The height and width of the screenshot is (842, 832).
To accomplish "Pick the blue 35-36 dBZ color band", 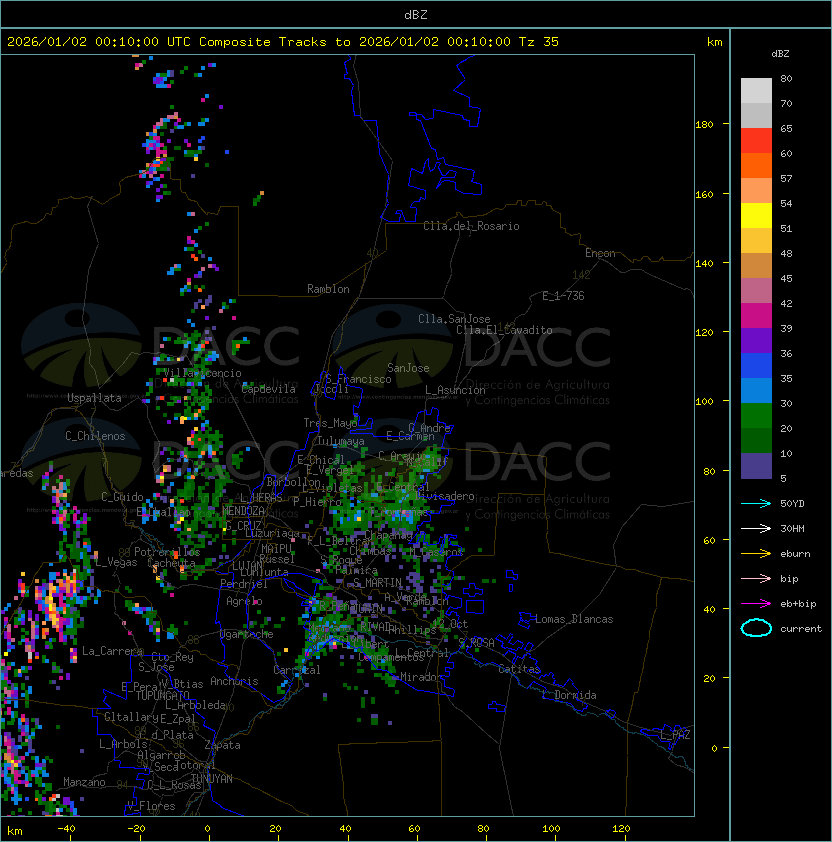I will click(x=756, y=366).
